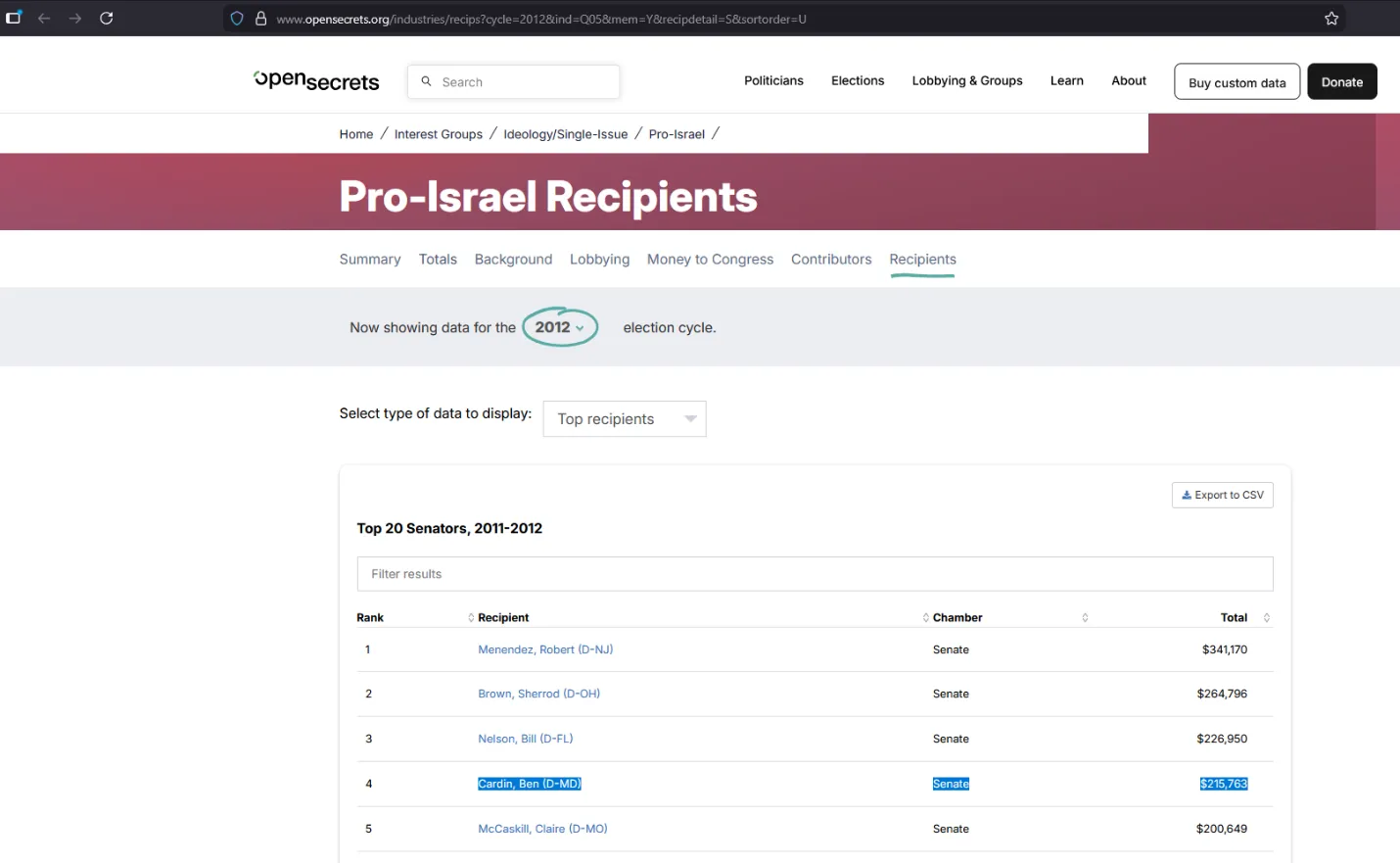The width and height of the screenshot is (1400, 863).
Task: Click the $226,950 total for Nelson
Action: pyautogui.click(x=1222, y=739)
